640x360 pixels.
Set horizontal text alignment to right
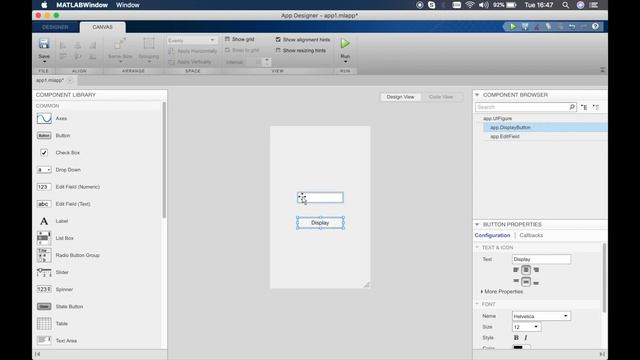click(x=536, y=270)
